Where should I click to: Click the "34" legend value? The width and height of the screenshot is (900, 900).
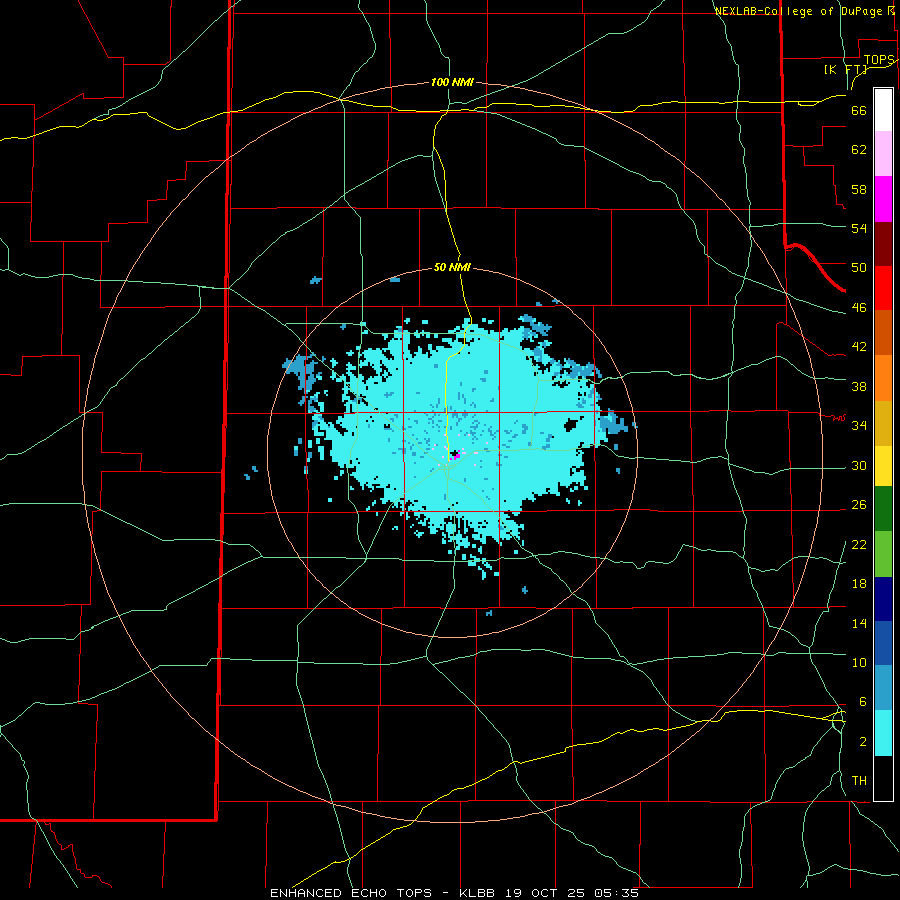tap(859, 426)
